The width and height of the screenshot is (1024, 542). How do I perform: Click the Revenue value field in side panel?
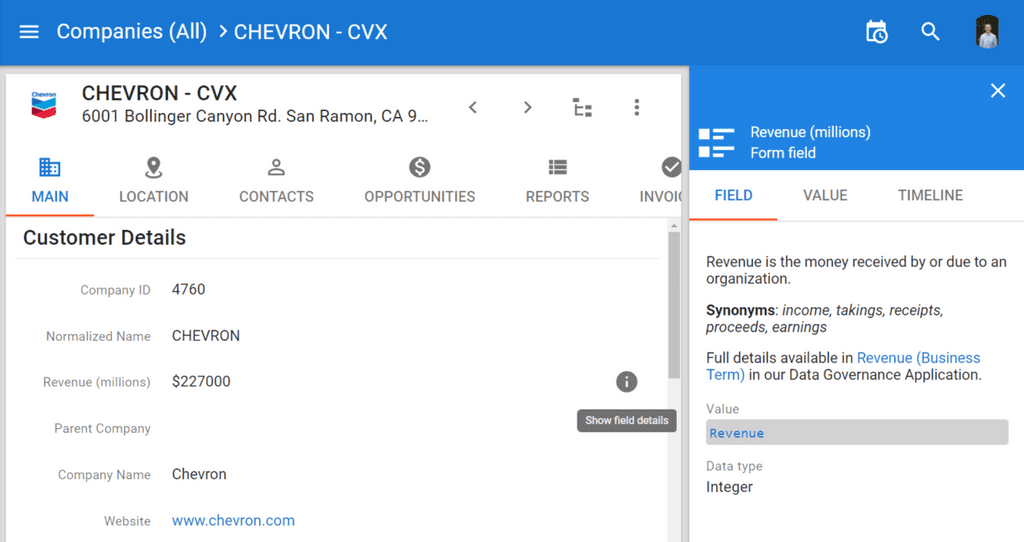tap(857, 432)
